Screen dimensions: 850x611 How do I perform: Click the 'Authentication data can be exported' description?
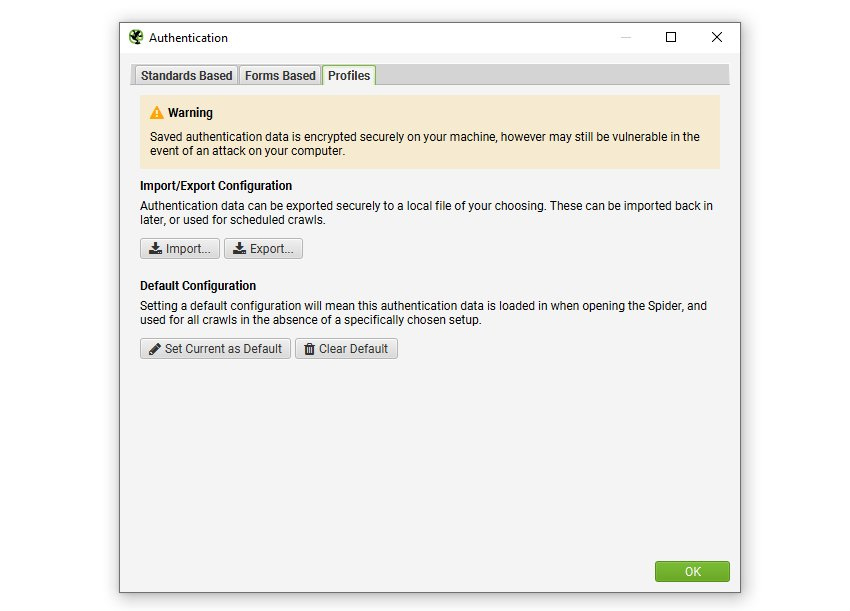click(426, 213)
